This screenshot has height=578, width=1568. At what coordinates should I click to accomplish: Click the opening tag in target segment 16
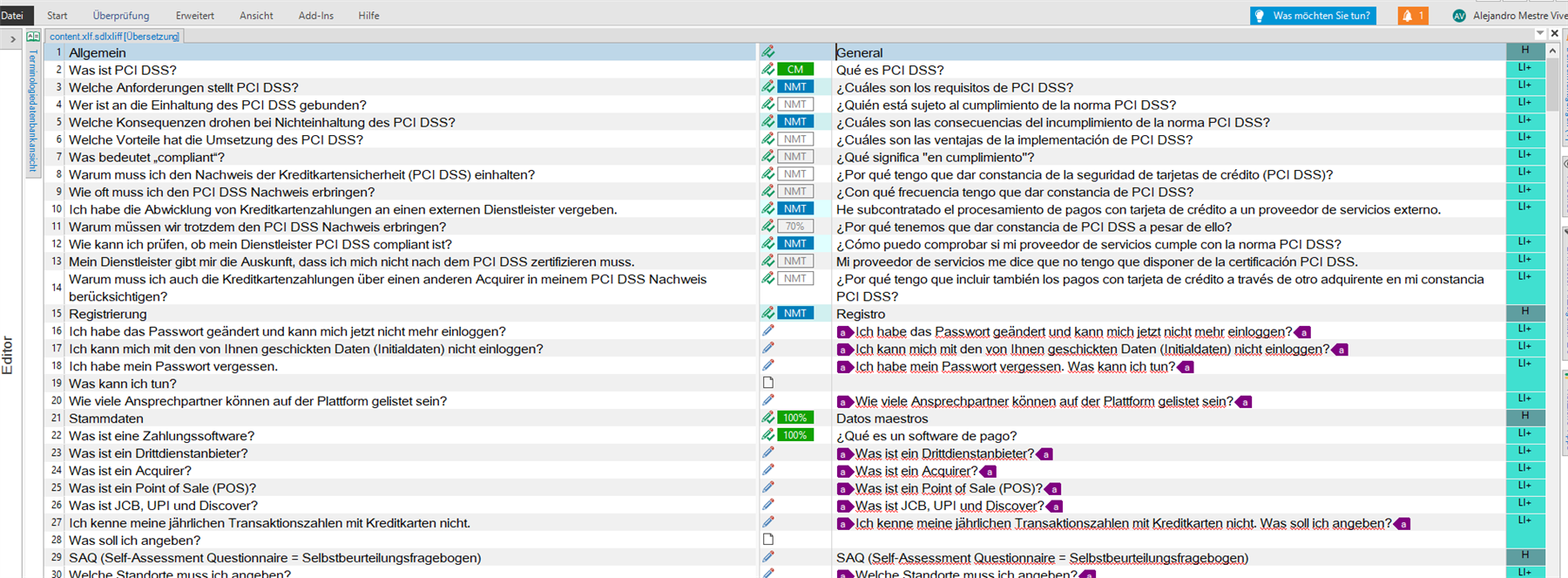pyautogui.click(x=843, y=332)
